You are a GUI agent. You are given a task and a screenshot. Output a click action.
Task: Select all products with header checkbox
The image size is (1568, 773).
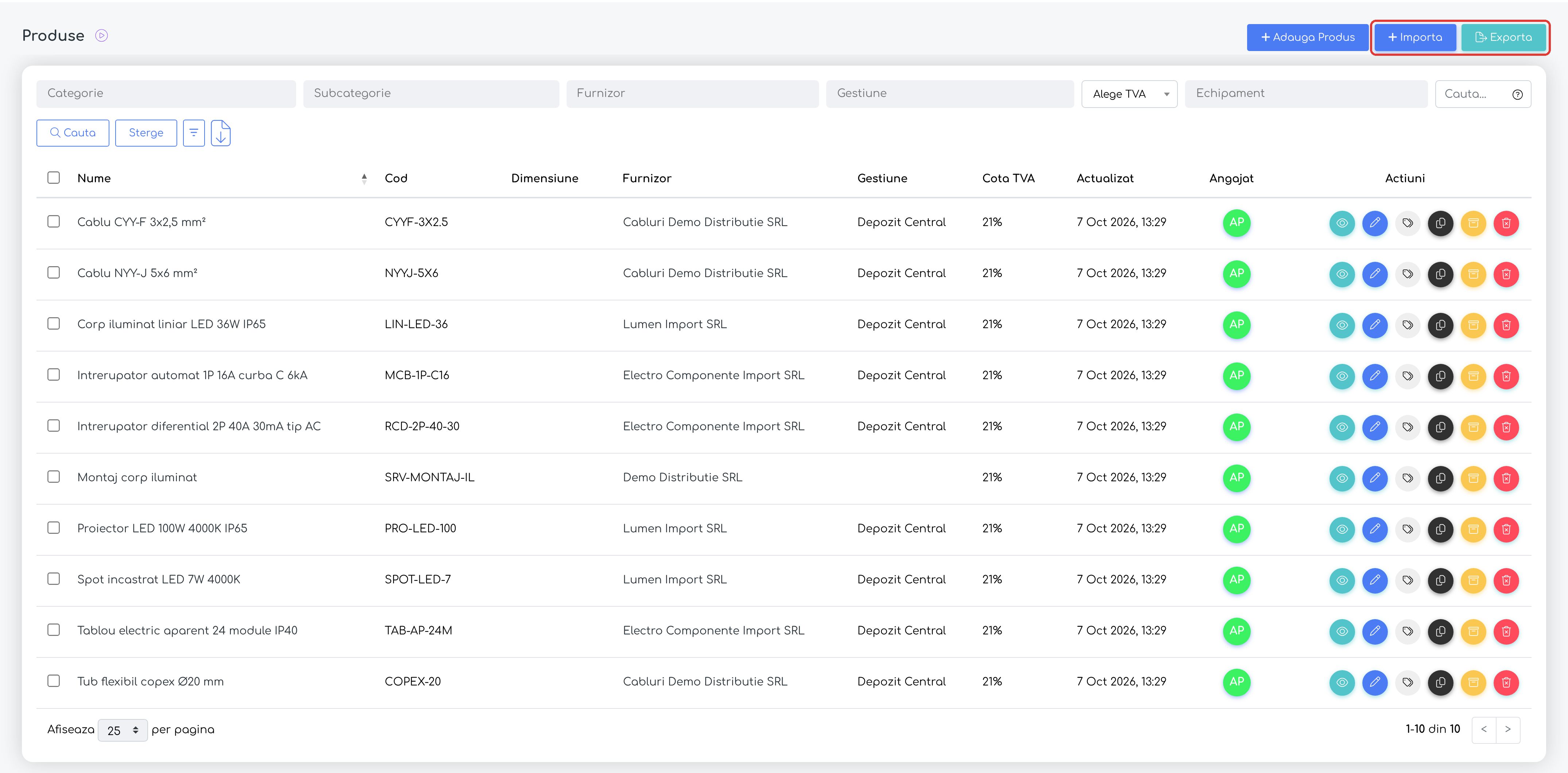[54, 178]
